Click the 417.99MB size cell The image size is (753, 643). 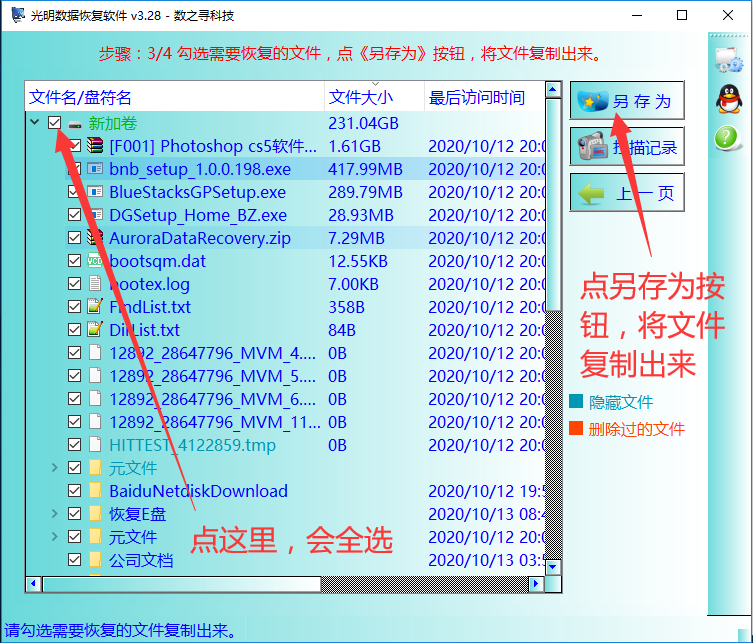click(x=365, y=169)
